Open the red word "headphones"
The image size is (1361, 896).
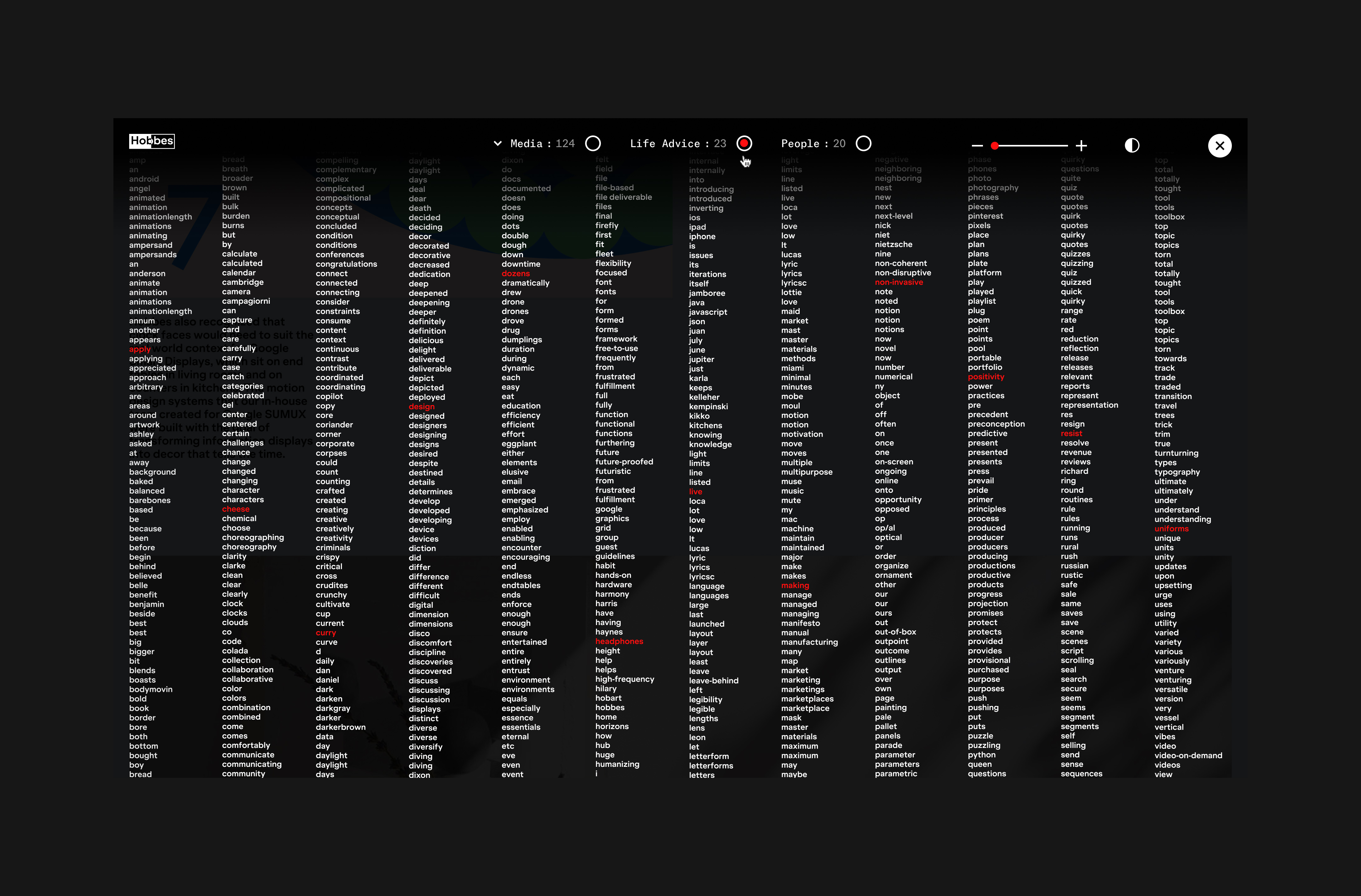(619, 641)
